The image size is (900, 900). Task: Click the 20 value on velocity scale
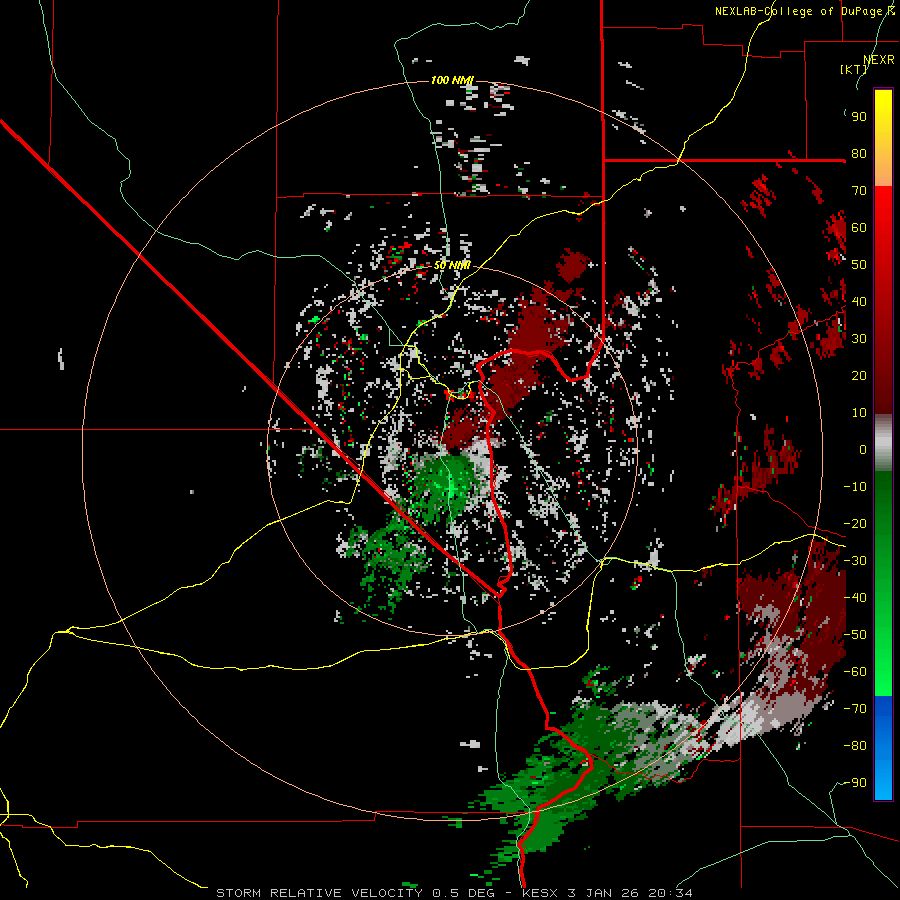pos(859,376)
